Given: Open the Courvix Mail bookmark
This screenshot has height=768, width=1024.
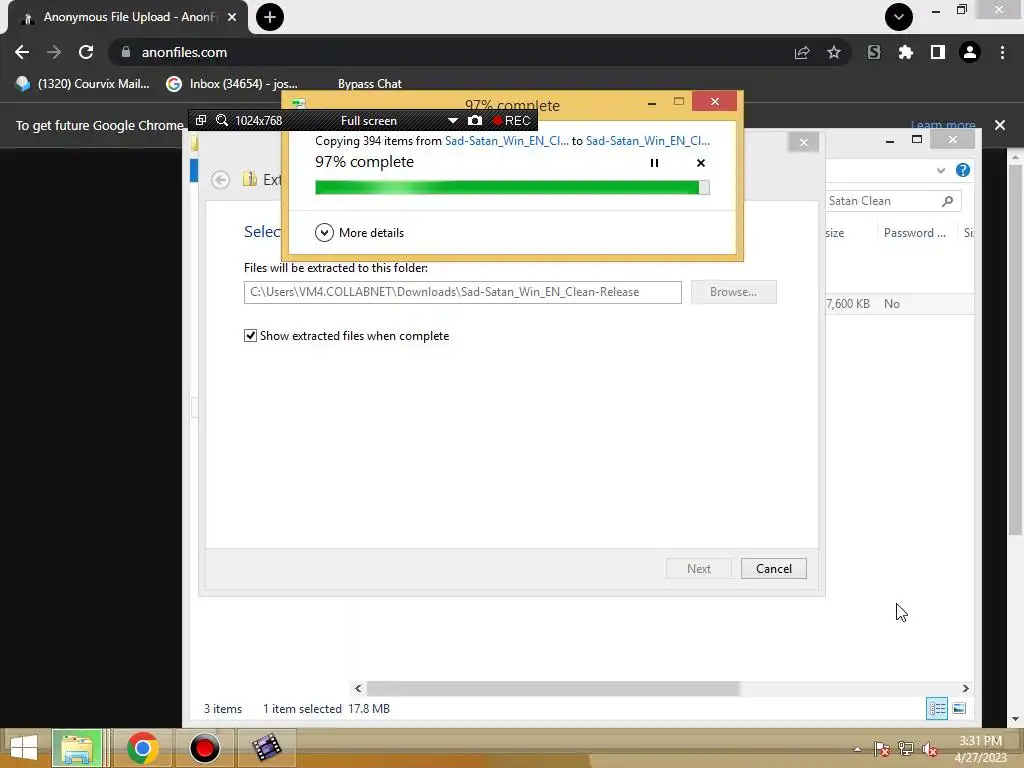Looking at the screenshot, I should pyautogui.click(x=83, y=84).
